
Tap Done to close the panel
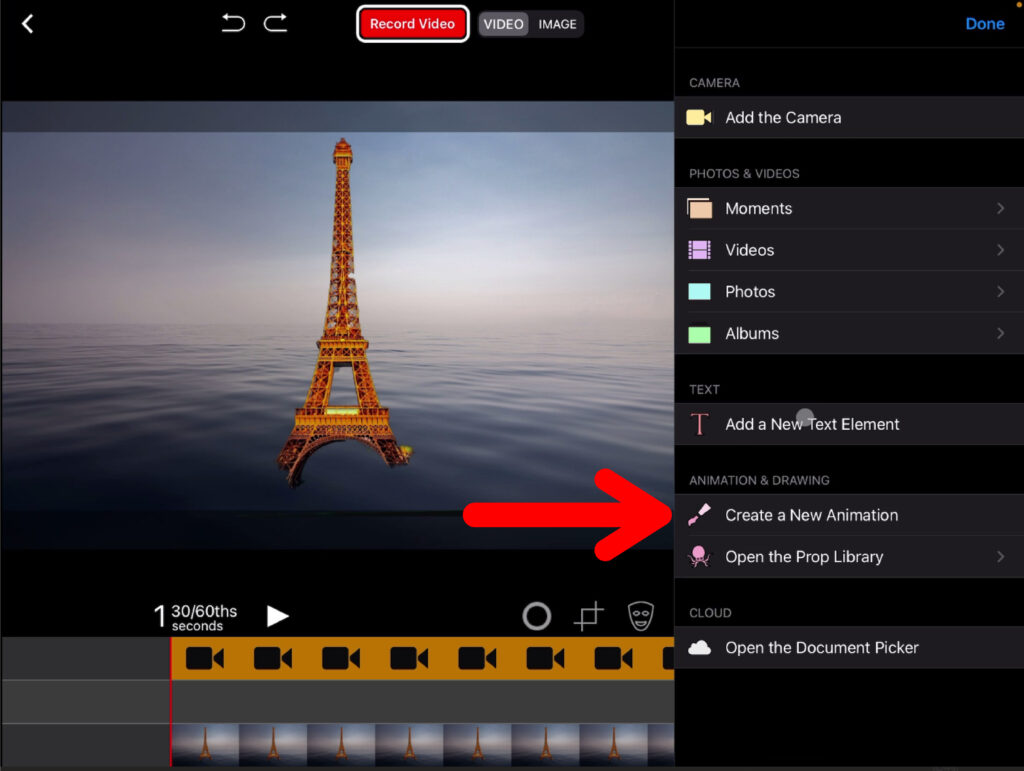pyautogui.click(x=984, y=24)
